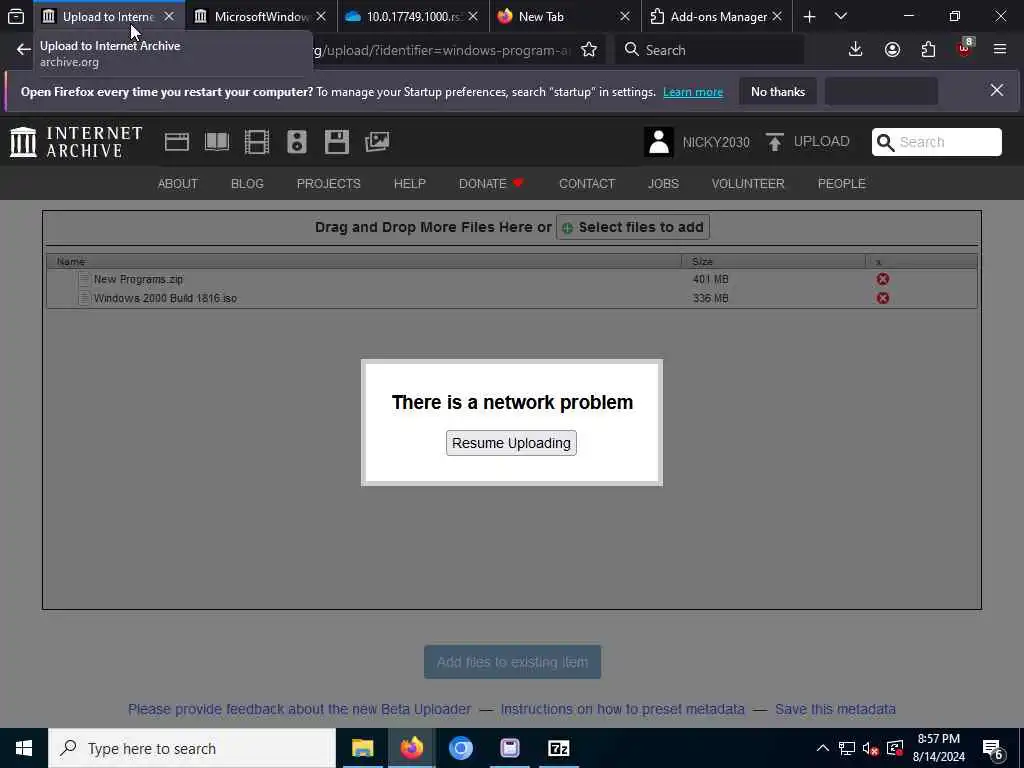This screenshot has height=768, width=1024.
Task: Open the JOBS nav item
Action: pos(664,184)
